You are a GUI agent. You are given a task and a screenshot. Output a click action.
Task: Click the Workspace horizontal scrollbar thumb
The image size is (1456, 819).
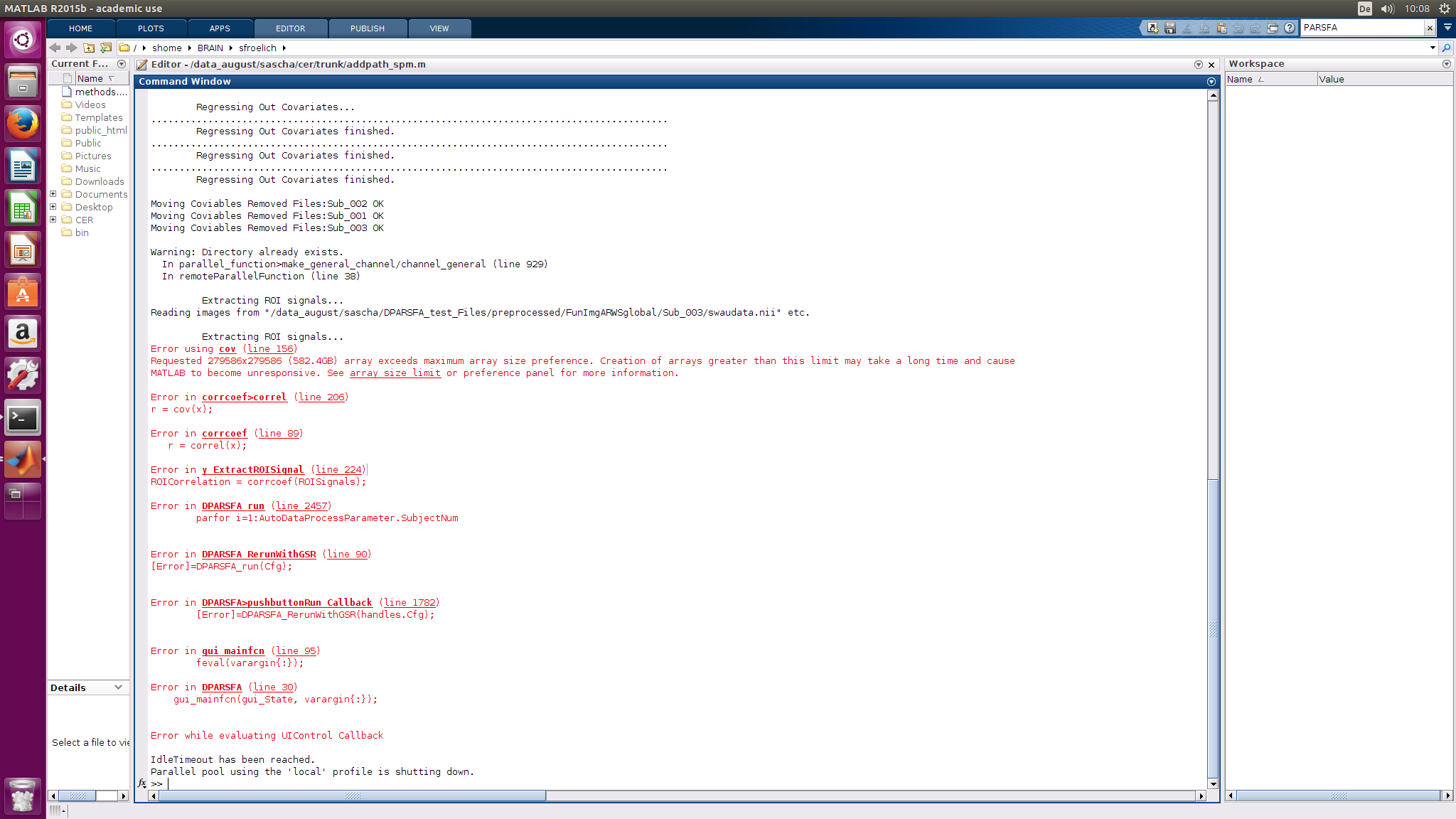(1339, 796)
